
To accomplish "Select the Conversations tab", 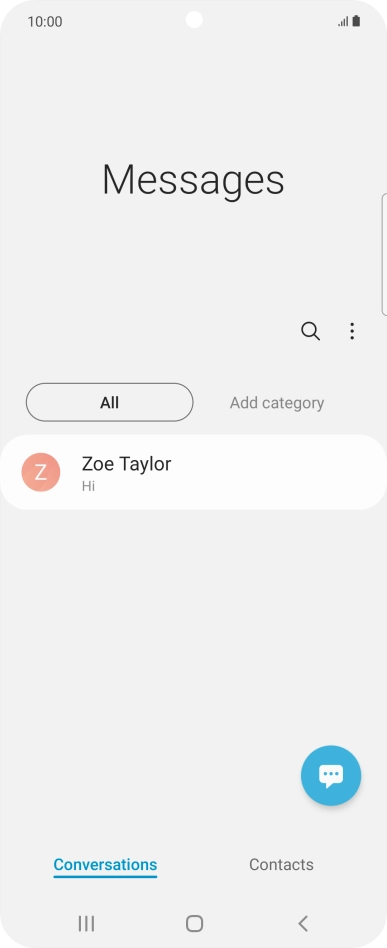I will pos(105,865).
